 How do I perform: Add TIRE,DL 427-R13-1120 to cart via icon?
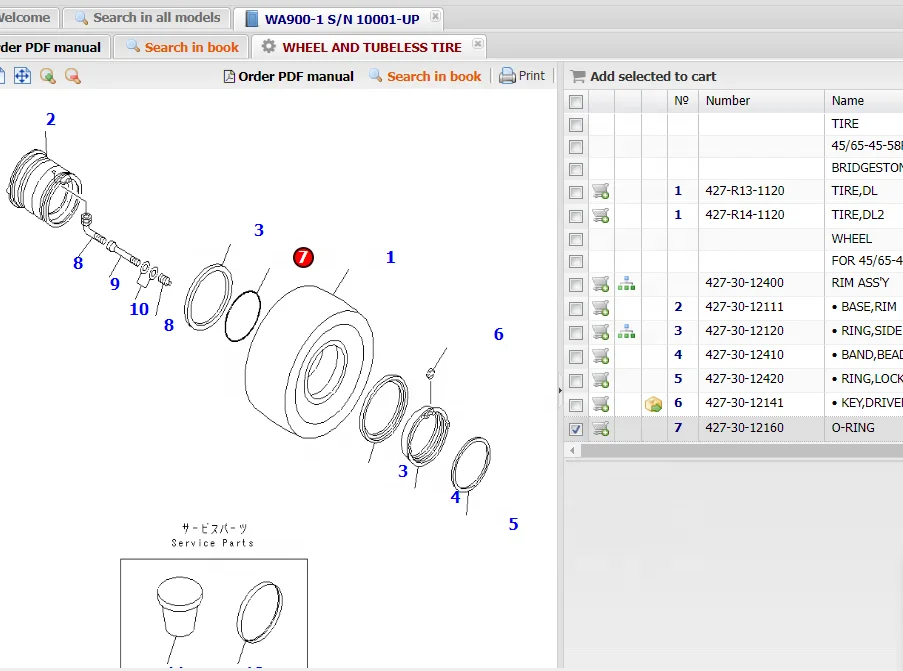click(x=601, y=191)
